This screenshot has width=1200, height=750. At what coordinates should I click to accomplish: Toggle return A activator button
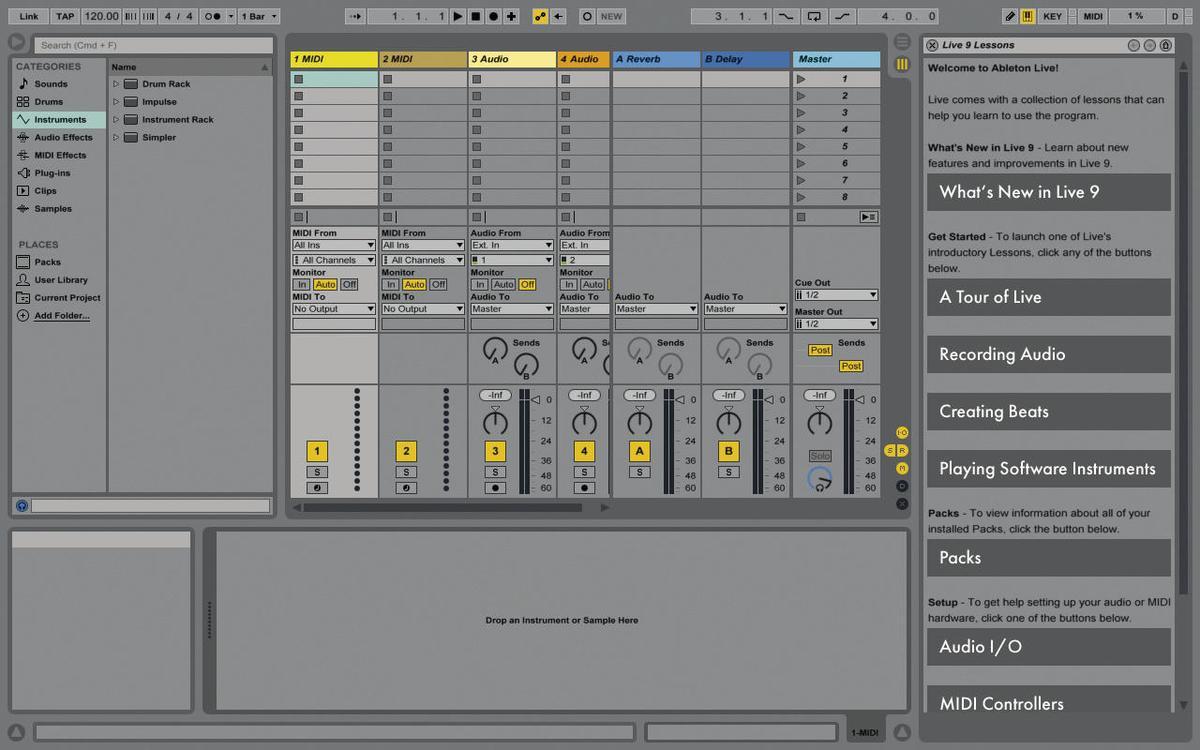[x=640, y=451]
